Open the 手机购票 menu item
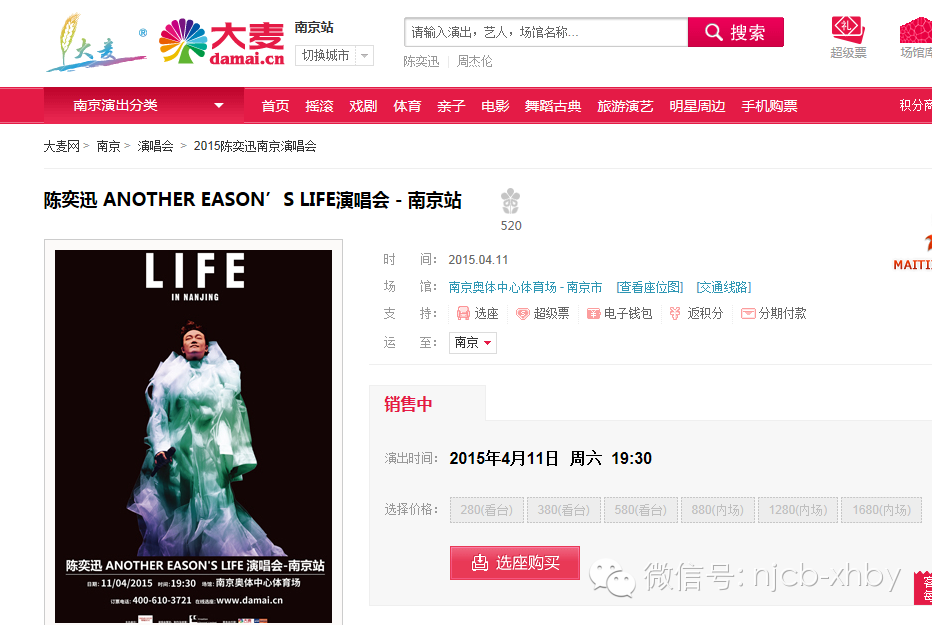This screenshot has width=932, height=625. tap(769, 106)
